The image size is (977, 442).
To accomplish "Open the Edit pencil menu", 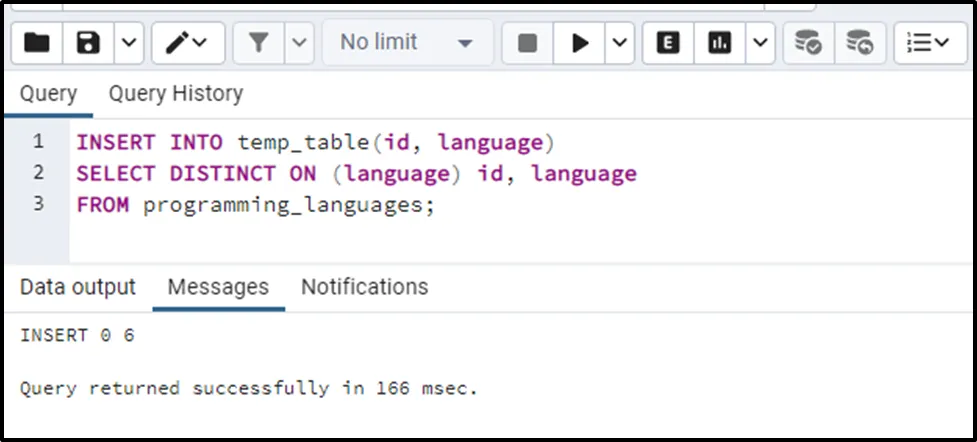I will (187, 43).
